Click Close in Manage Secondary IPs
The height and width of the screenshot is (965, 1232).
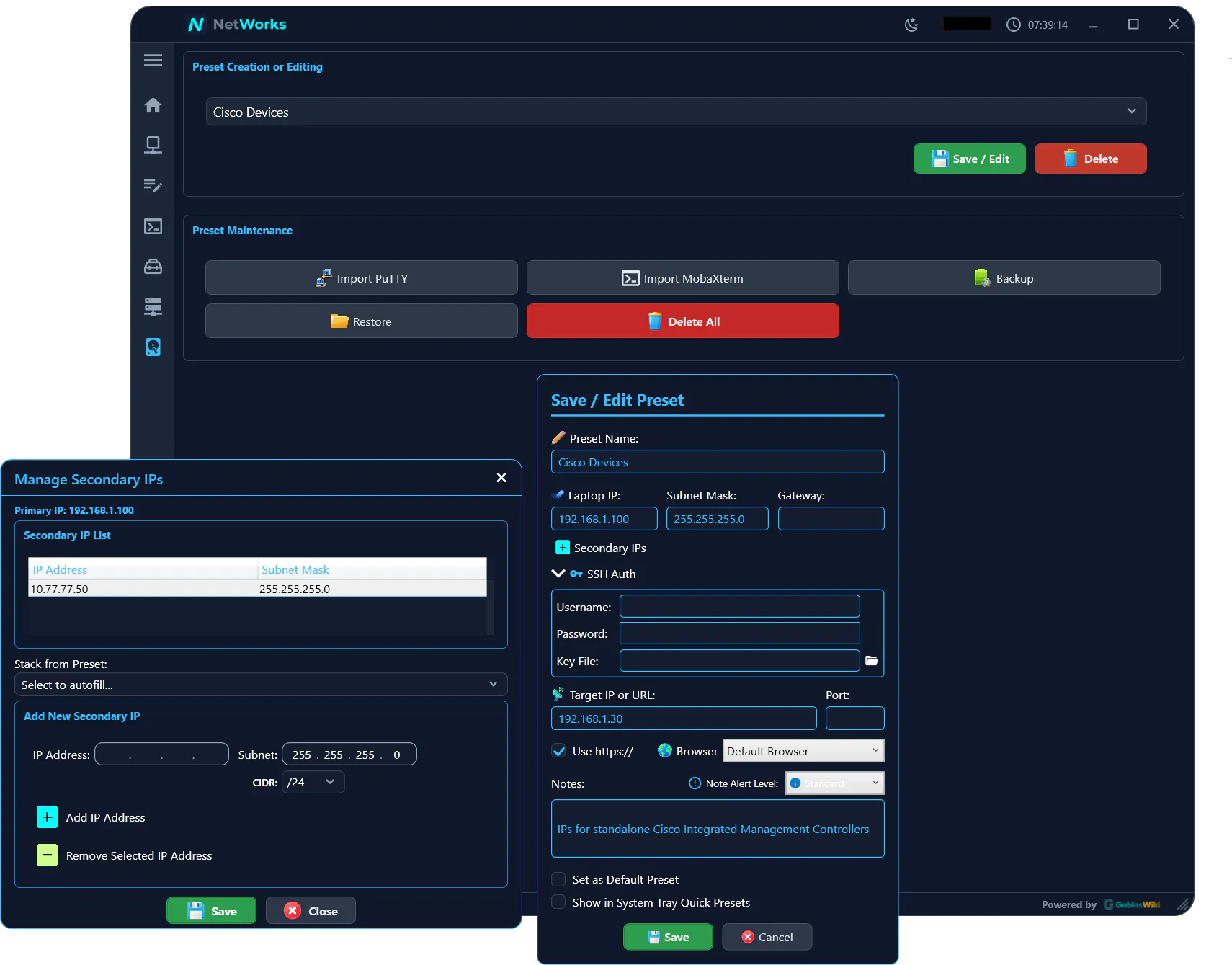coord(311,911)
